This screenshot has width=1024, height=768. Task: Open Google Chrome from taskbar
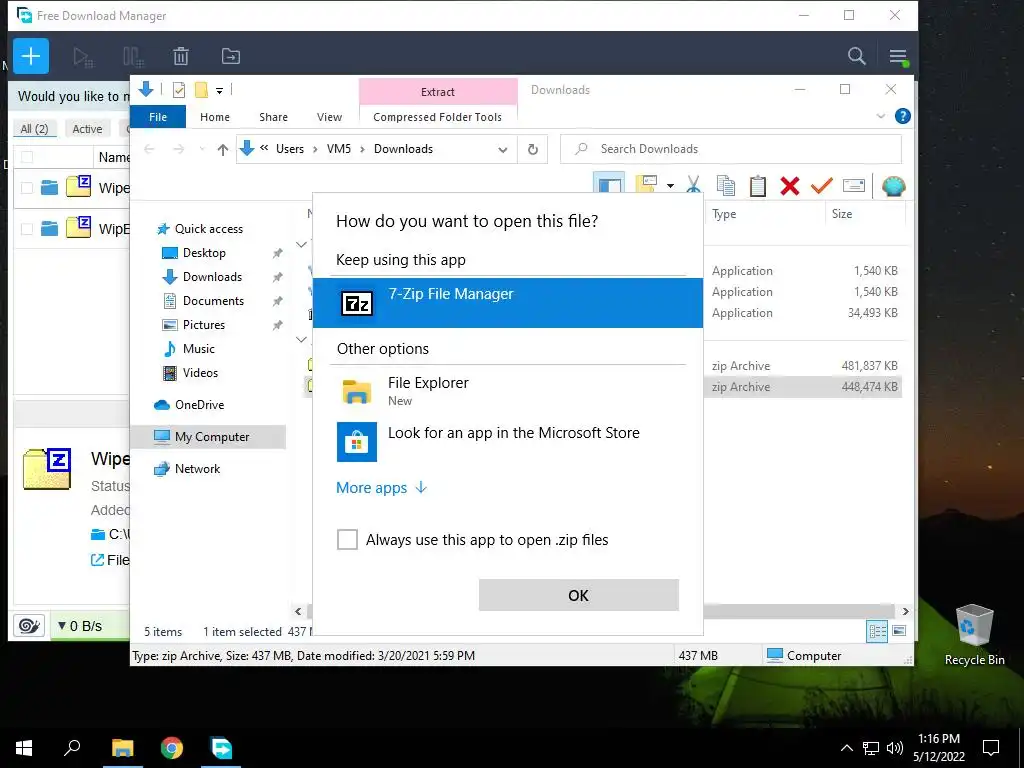coord(172,748)
